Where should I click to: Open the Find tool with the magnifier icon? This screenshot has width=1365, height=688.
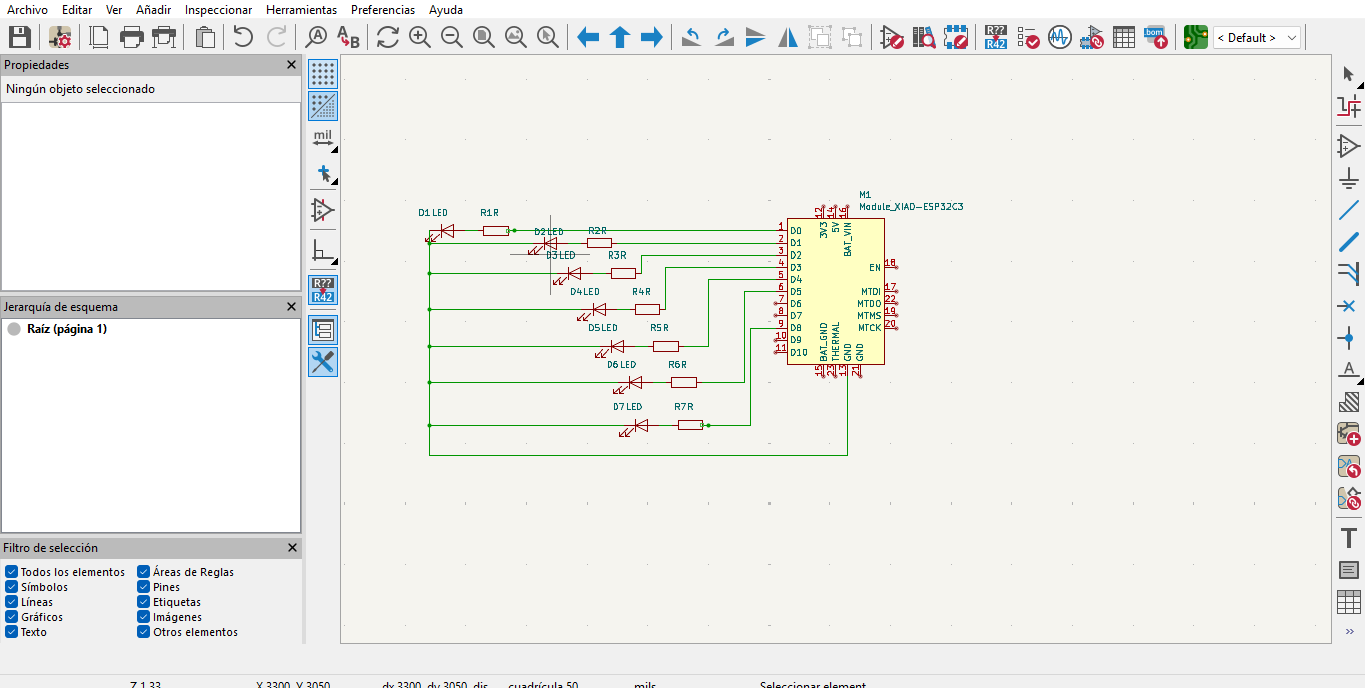[316, 38]
